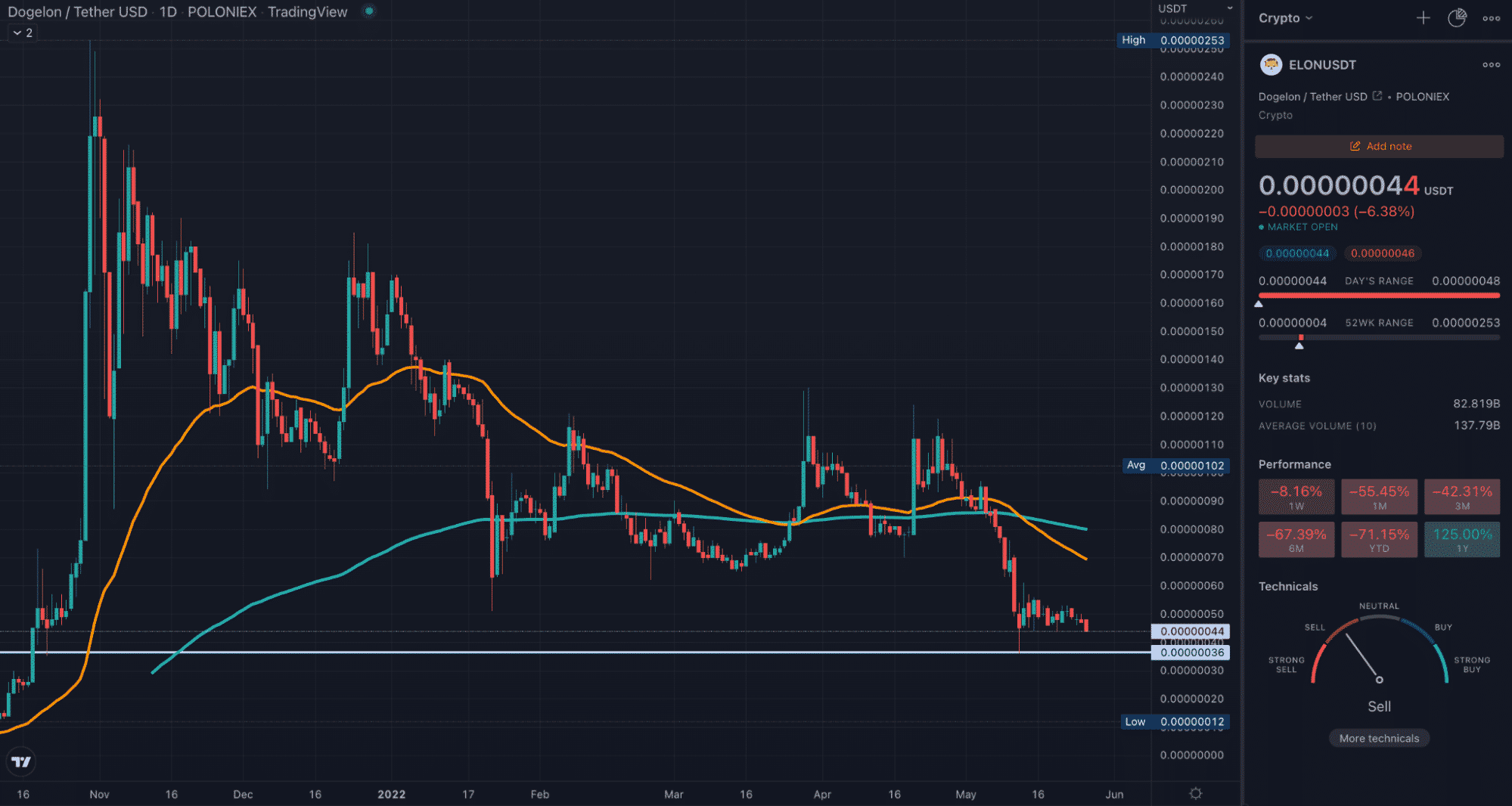
Task: Click the add symbol plus icon
Action: point(1423,18)
